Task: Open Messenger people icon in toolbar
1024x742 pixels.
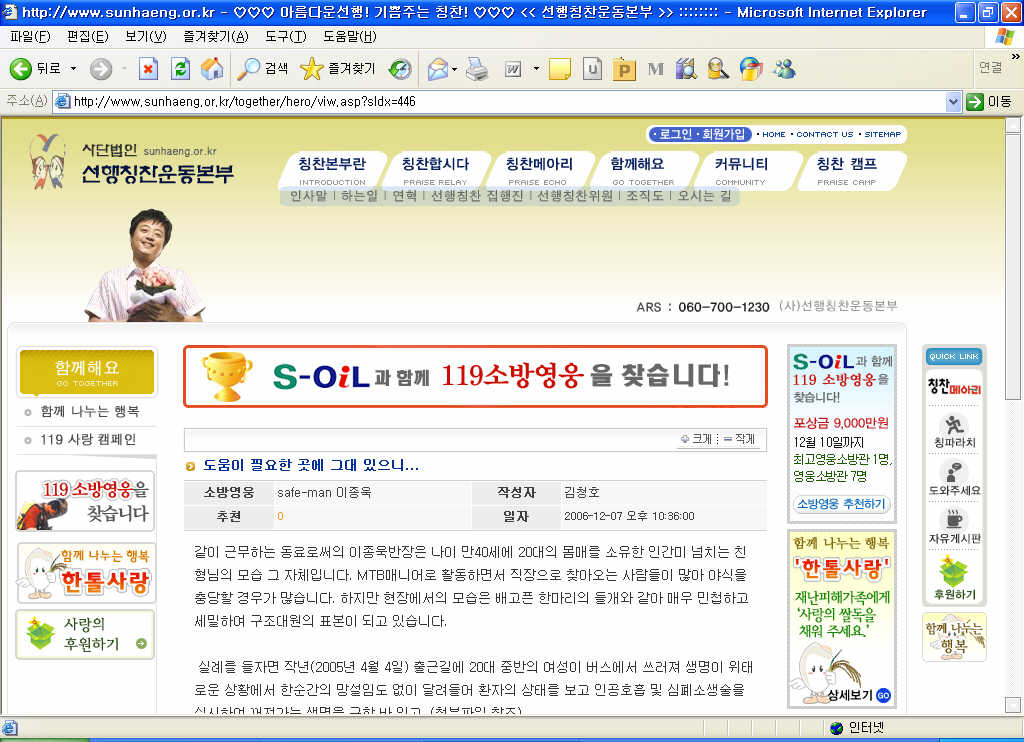Action: pyautogui.click(x=784, y=69)
